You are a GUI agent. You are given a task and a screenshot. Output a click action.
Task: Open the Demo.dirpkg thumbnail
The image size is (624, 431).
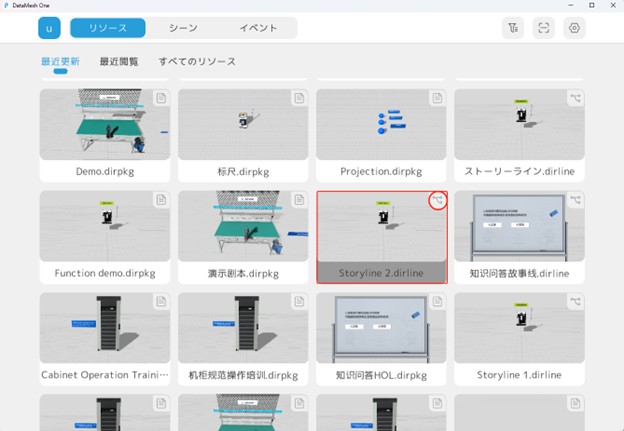[x=105, y=124]
